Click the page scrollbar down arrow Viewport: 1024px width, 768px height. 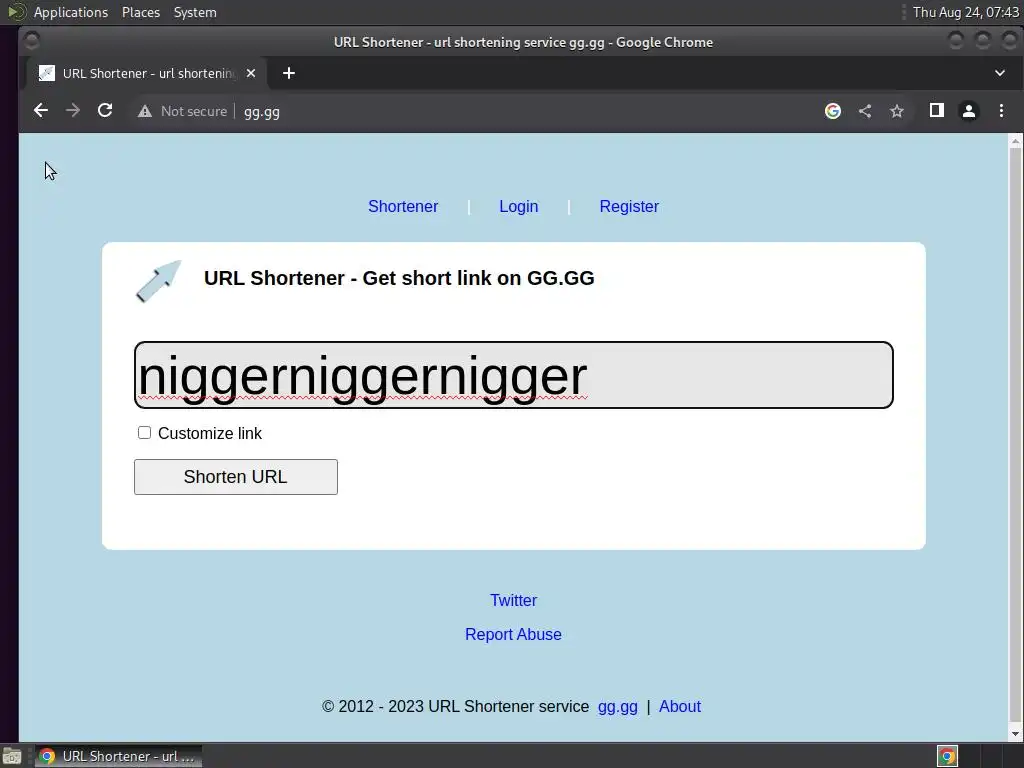[x=1016, y=733]
